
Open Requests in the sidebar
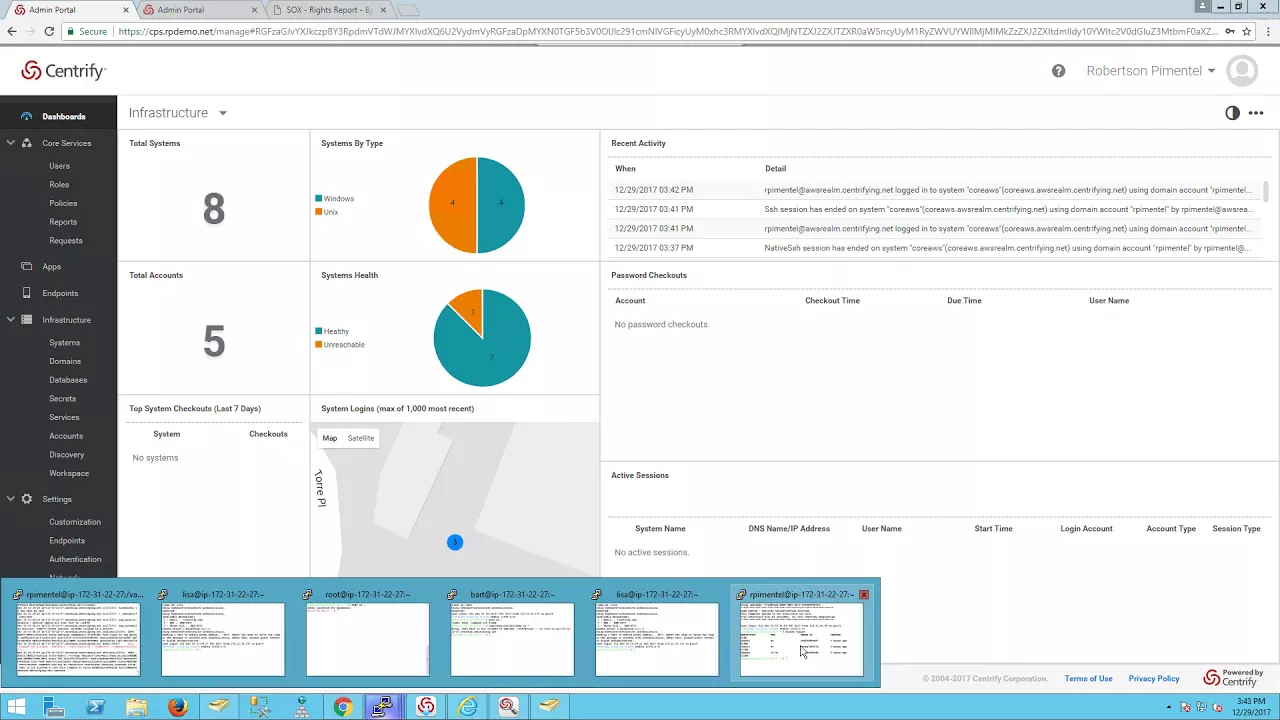66,240
